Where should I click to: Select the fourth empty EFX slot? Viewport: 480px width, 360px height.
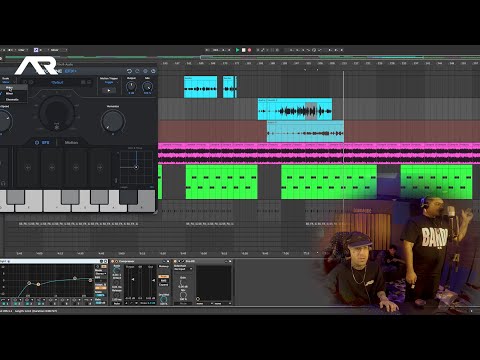pos(100,168)
